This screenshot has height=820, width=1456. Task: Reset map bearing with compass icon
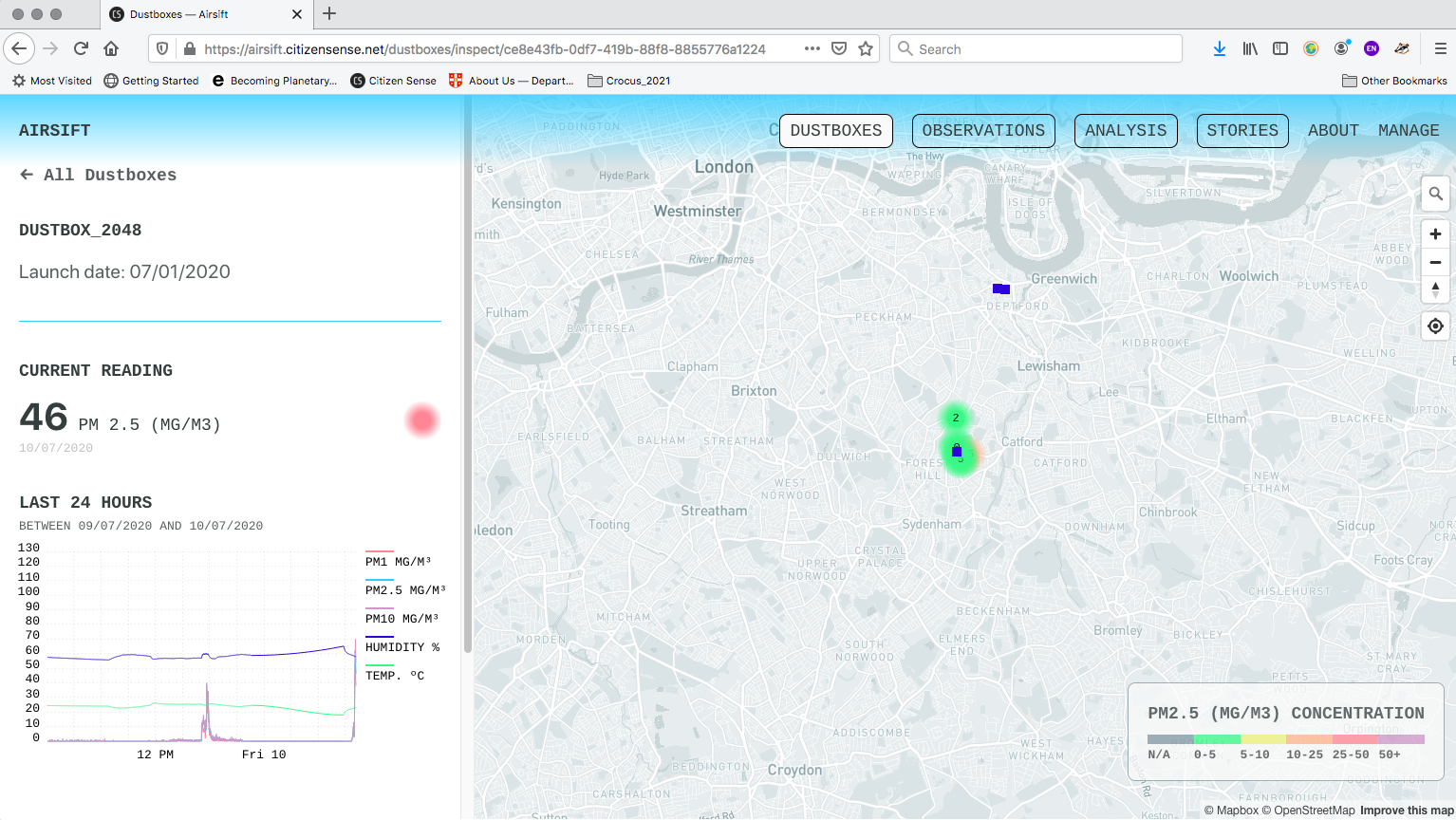pos(1435,289)
